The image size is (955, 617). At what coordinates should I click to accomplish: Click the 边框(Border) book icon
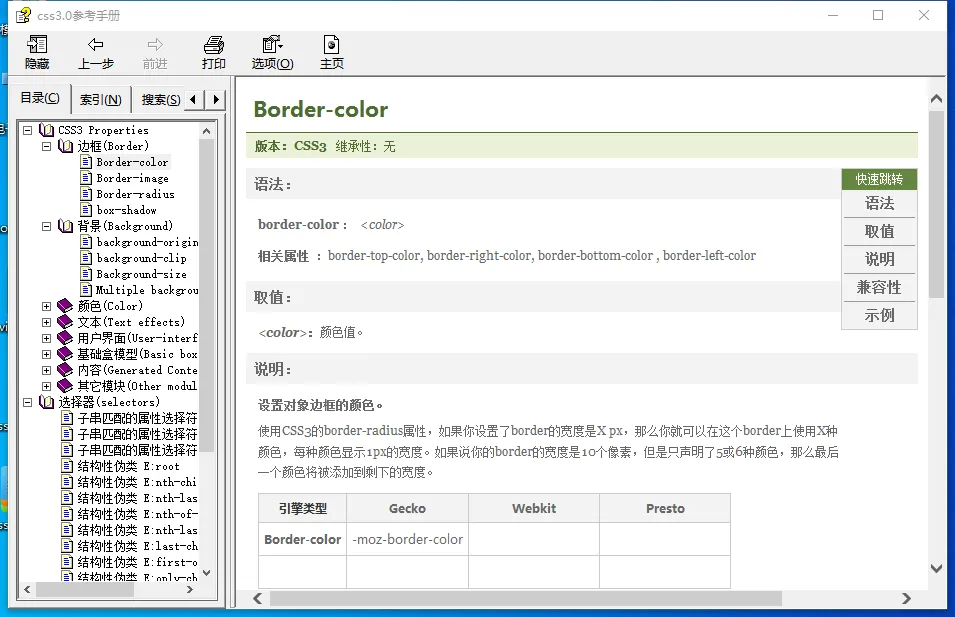pyautogui.click(x=65, y=146)
